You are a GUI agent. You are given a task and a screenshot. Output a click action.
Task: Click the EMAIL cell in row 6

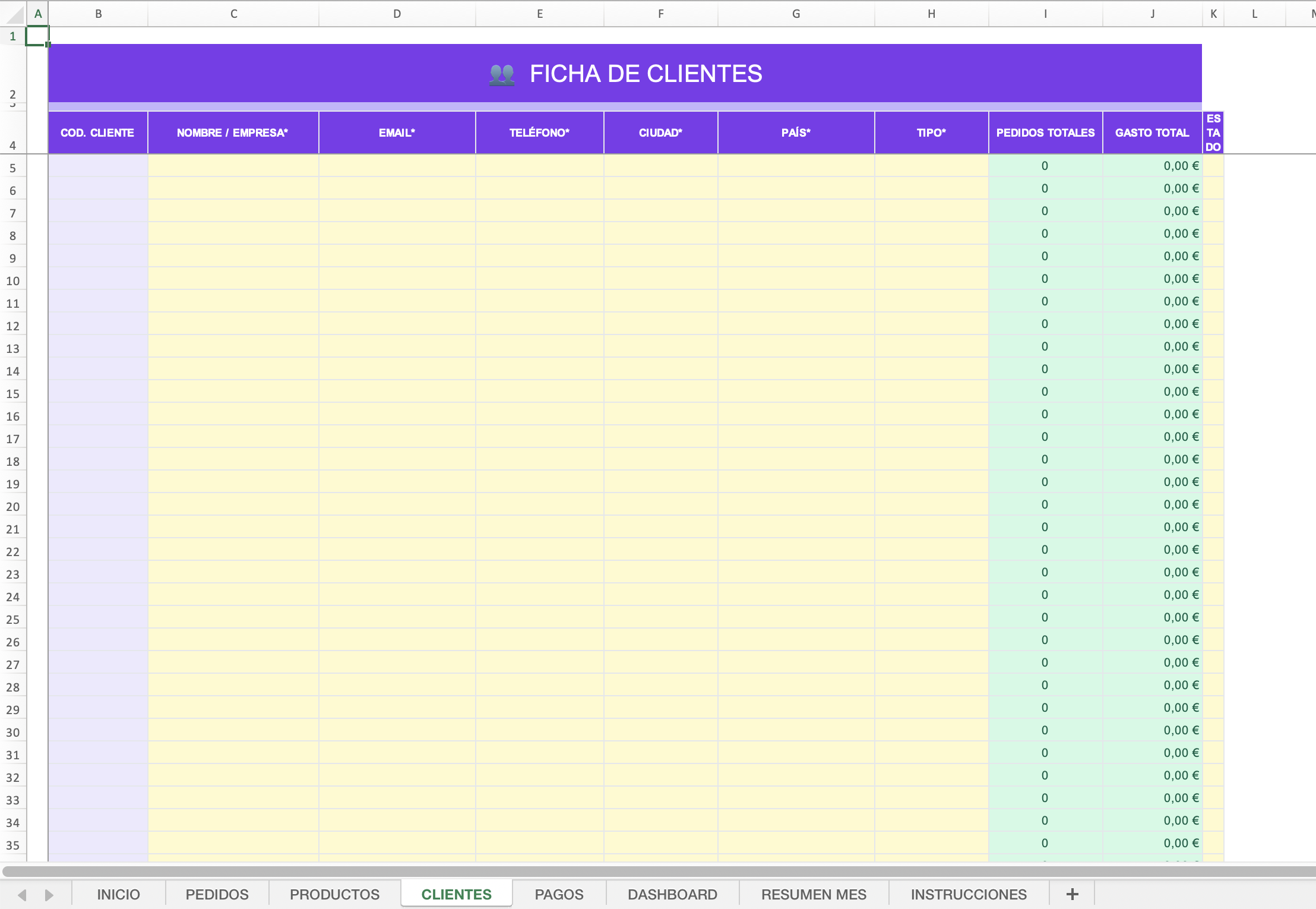(397, 188)
